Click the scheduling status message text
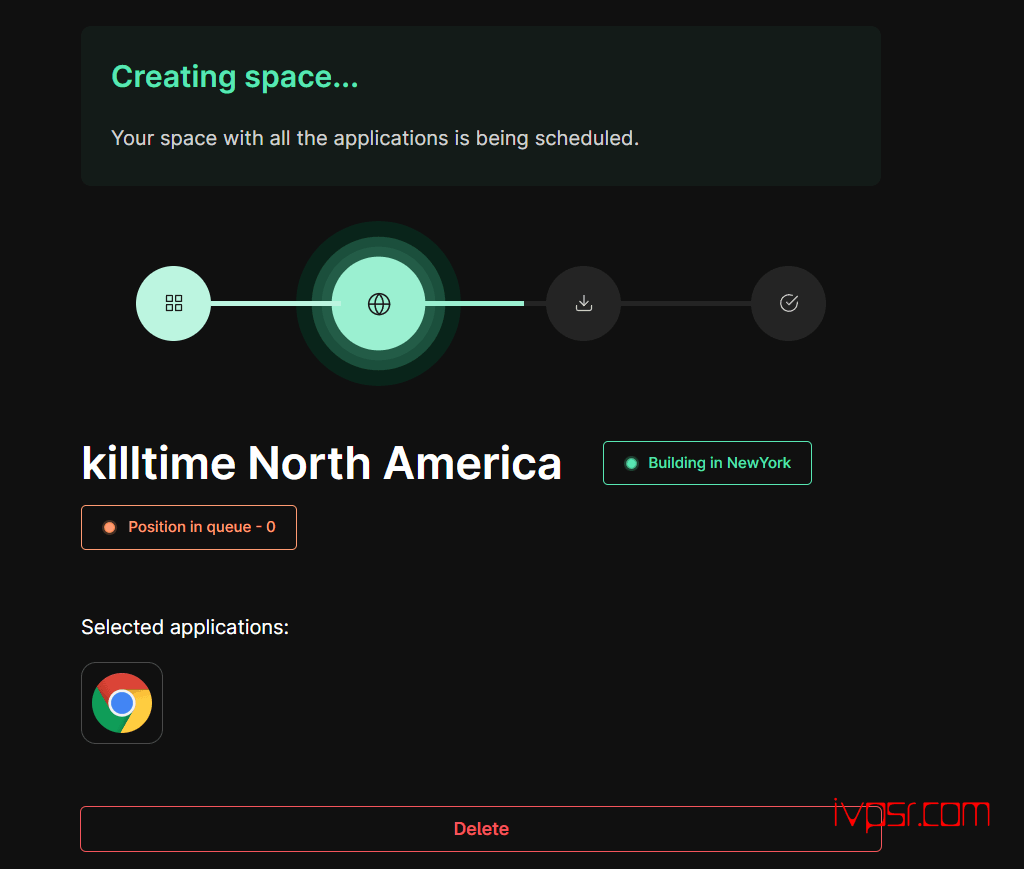The height and width of the screenshot is (869, 1024). [375, 138]
